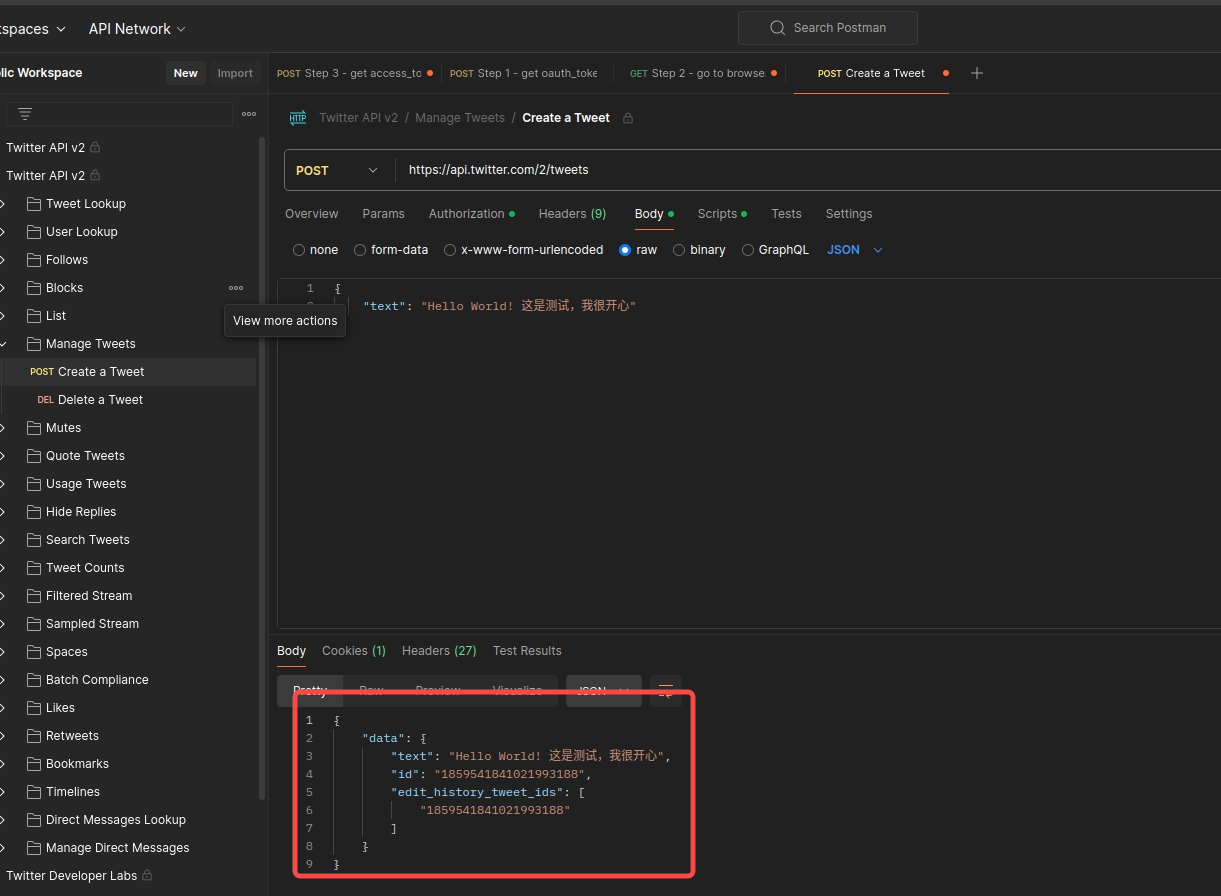Click the lock icon beside Create a Tweet

628,118
